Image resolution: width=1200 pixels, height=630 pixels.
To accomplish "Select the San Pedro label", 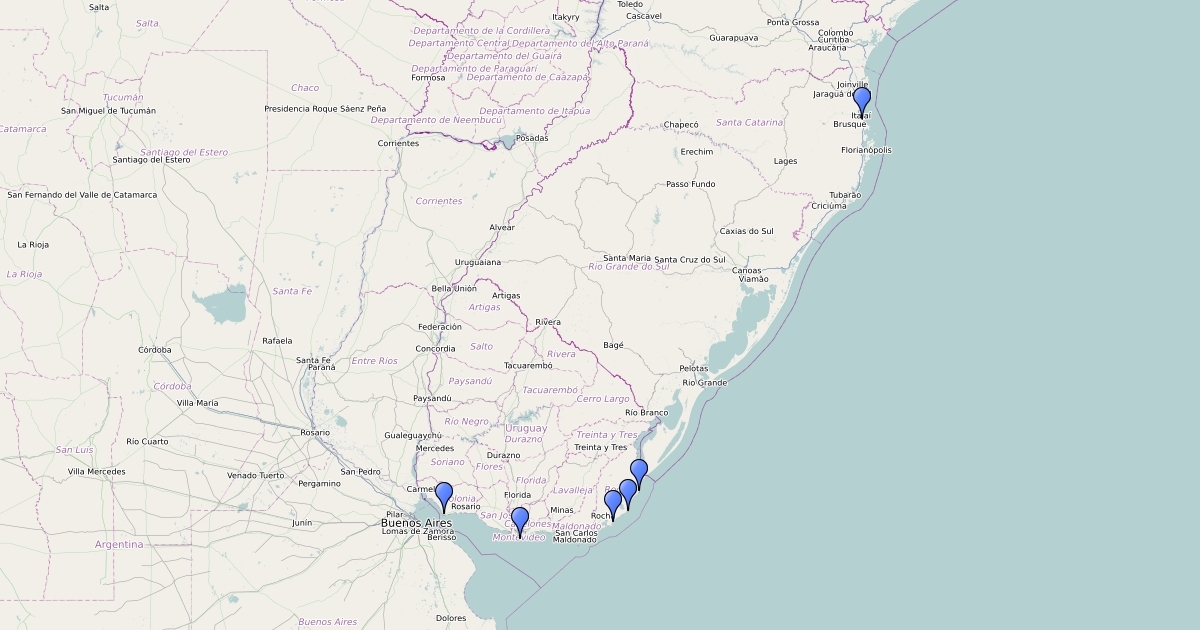I will tap(360, 471).
